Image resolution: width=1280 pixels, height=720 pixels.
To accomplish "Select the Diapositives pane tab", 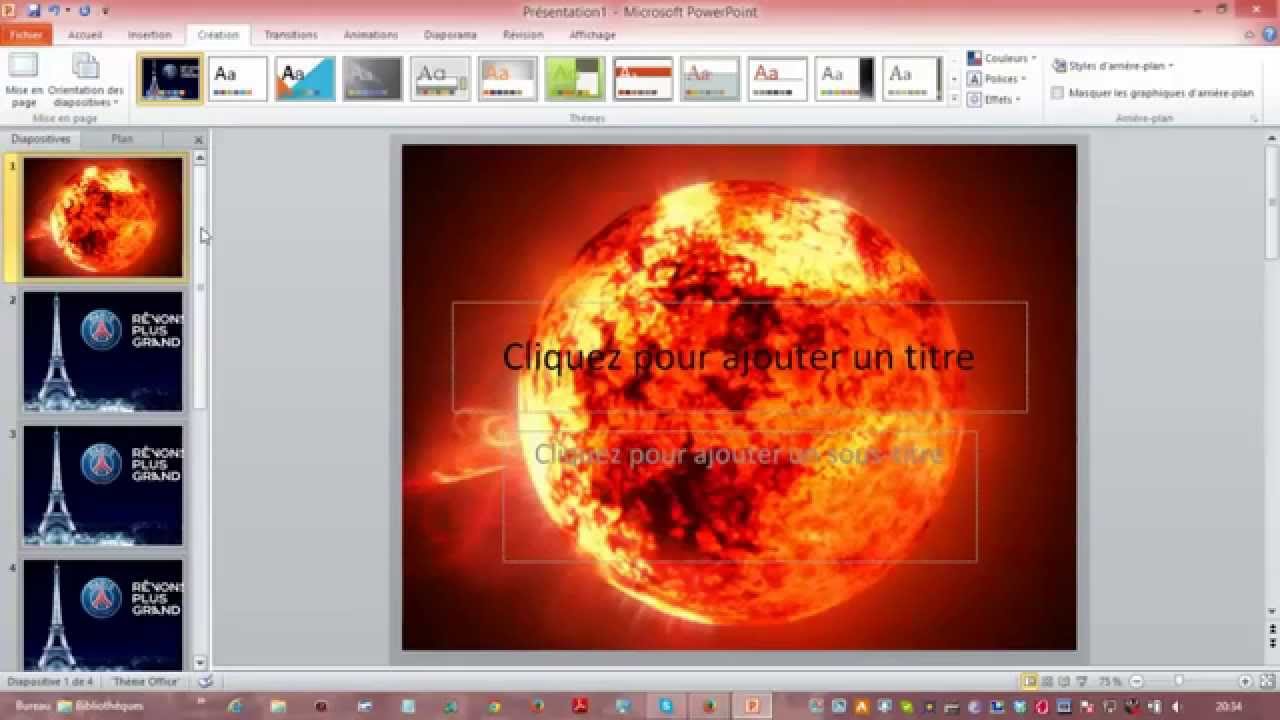I will 41,139.
